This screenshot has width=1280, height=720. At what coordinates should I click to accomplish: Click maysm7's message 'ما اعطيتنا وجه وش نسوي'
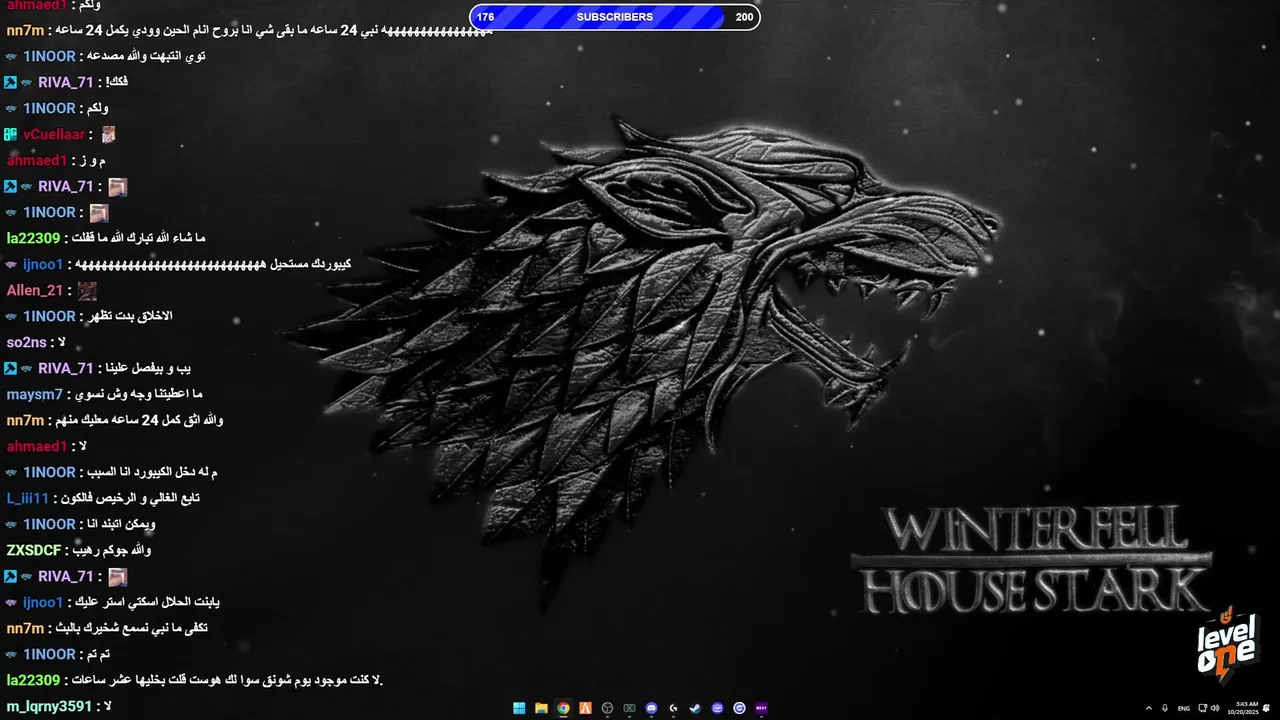point(139,394)
